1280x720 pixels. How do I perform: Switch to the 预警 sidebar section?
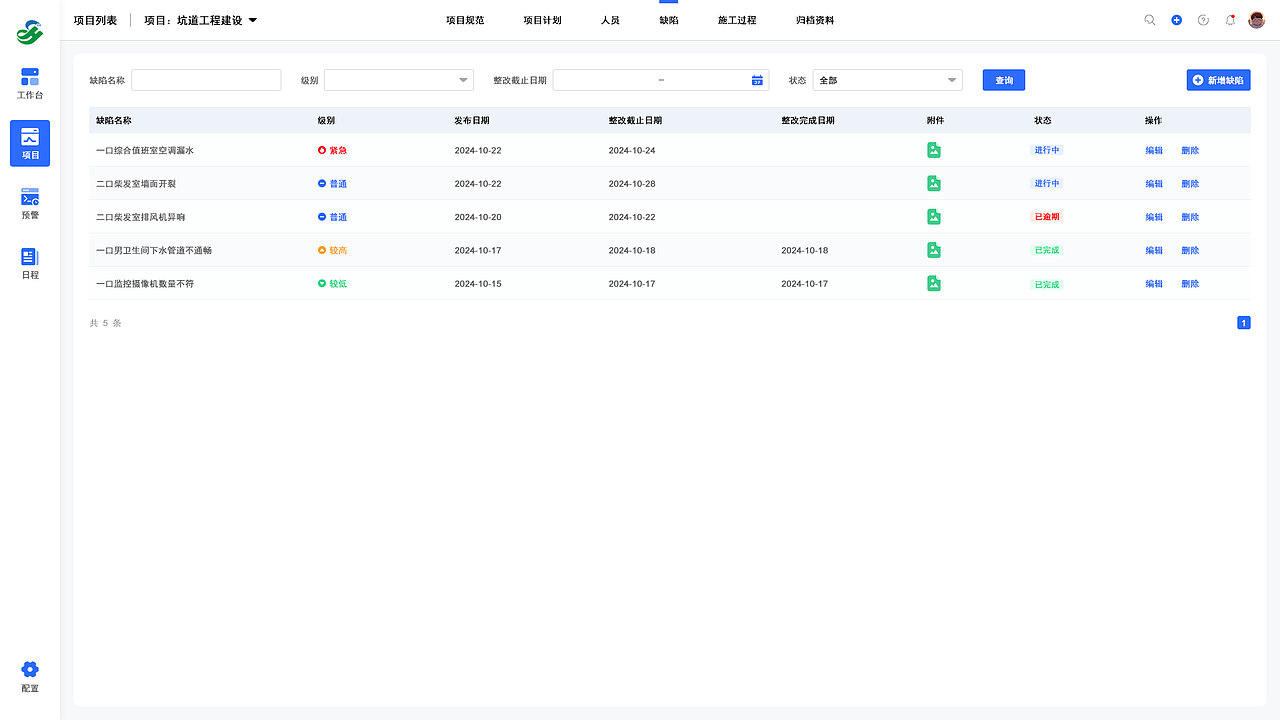pyautogui.click(x=29, y=202)
